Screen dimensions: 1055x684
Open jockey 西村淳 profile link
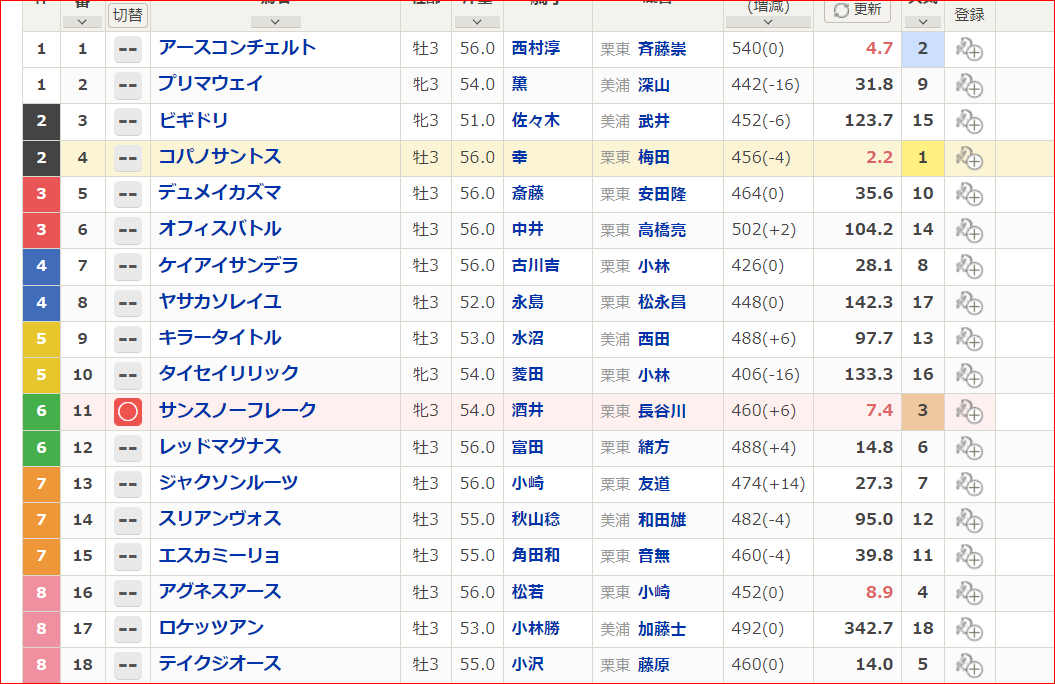(x=535, y=49)
